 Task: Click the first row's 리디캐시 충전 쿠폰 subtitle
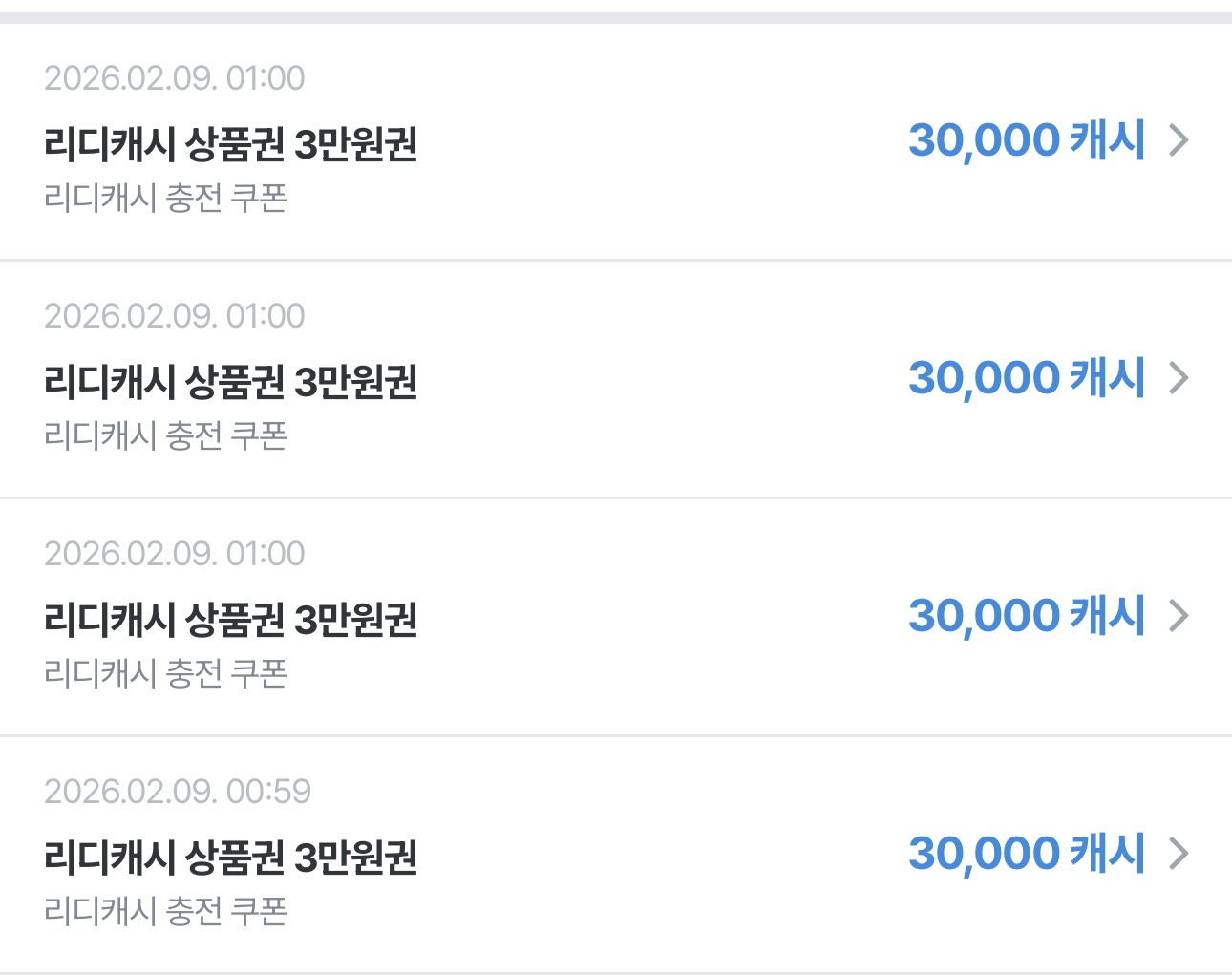point(165,199)
